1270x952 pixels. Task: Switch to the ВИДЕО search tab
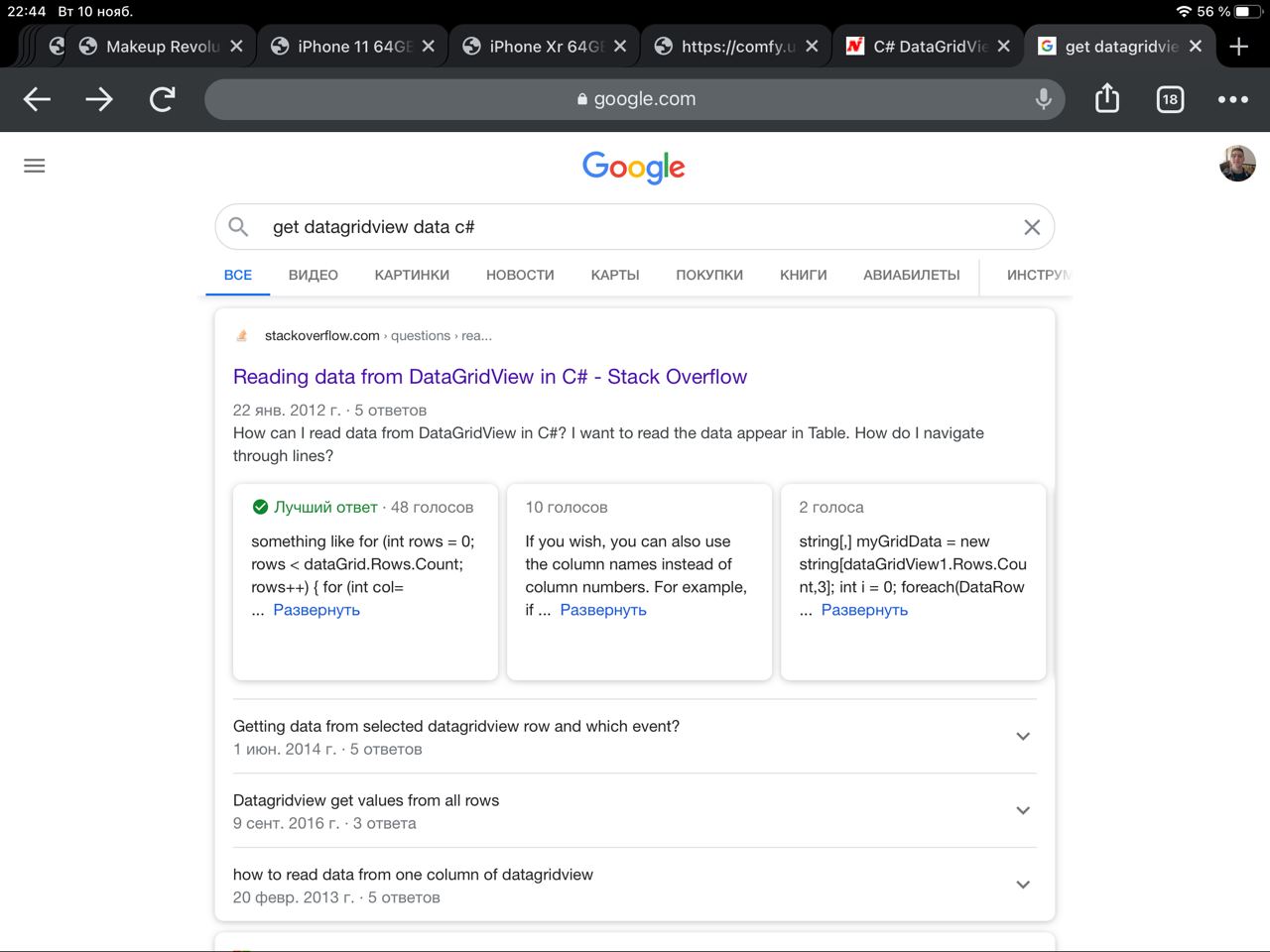tap(314, 276)
